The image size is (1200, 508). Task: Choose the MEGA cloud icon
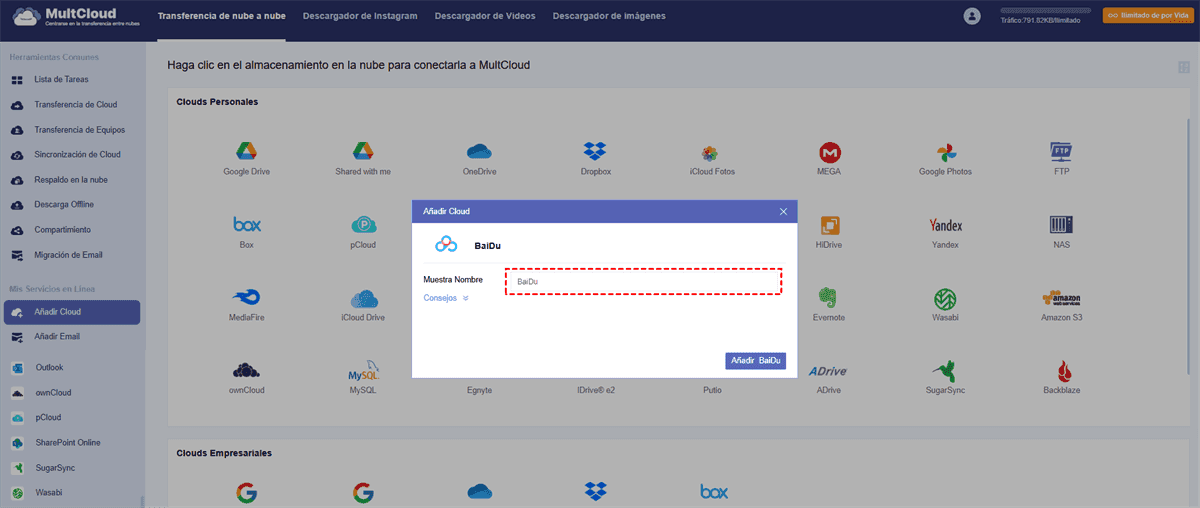click(x=829, y=152)
